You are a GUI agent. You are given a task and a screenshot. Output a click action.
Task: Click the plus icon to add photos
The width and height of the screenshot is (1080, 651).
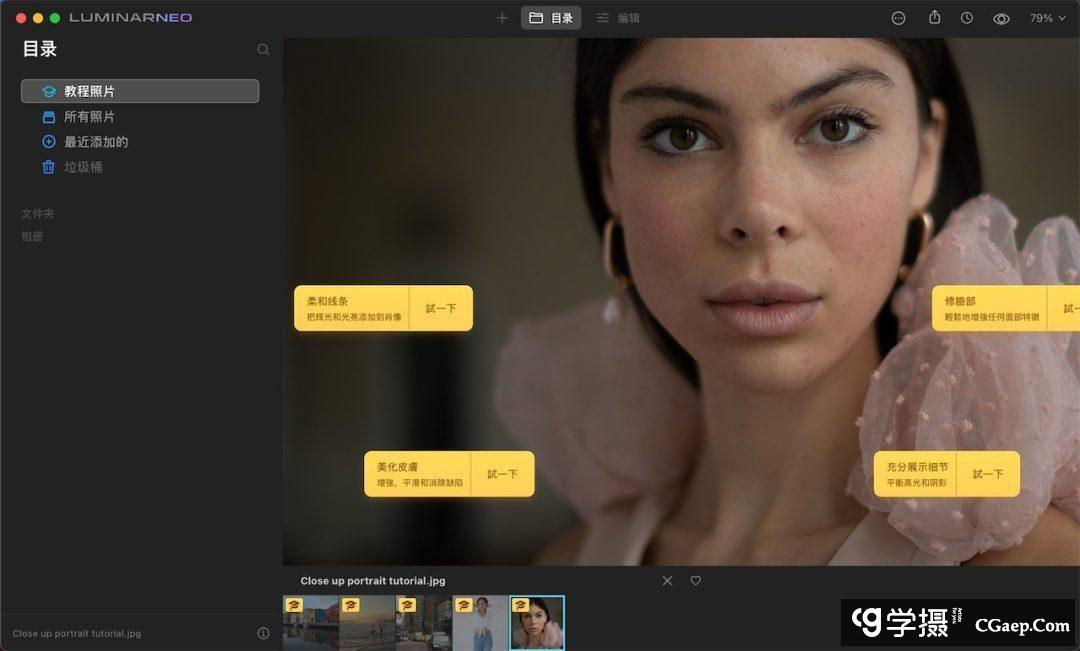pyautogui.click(x=502, y=18)
